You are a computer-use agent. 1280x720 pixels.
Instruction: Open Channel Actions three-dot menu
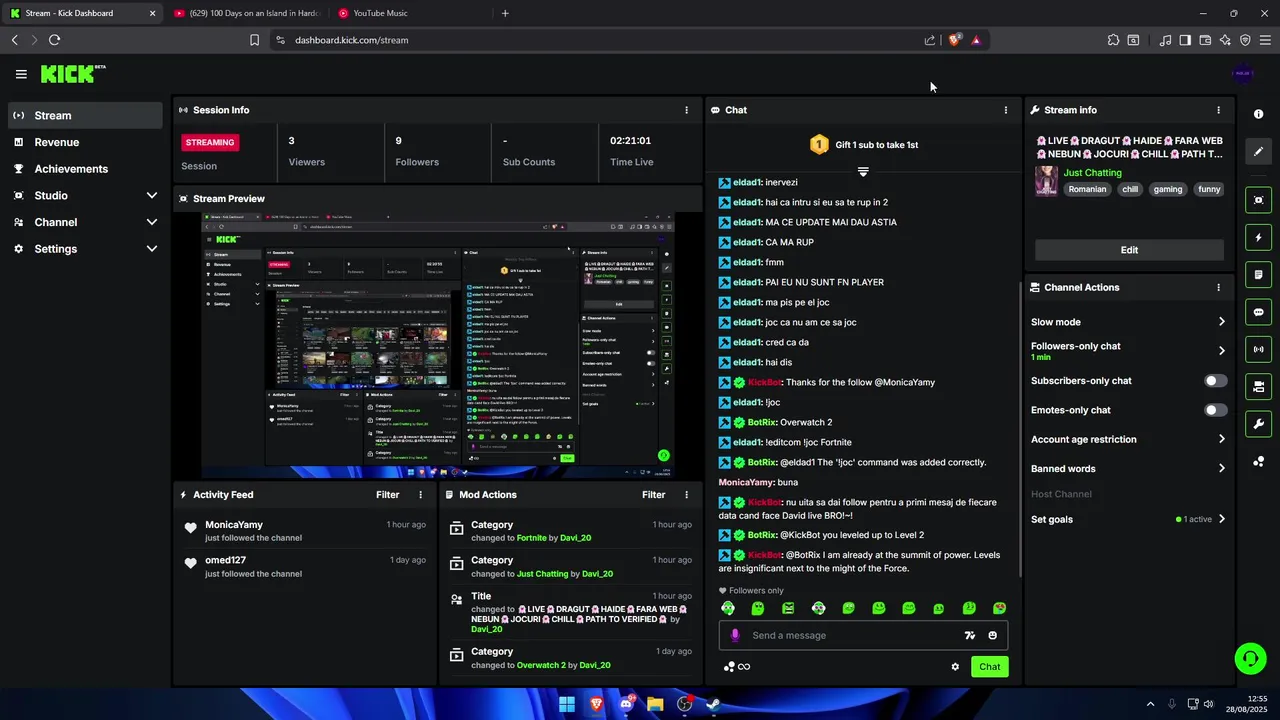tap(1218, 287)
